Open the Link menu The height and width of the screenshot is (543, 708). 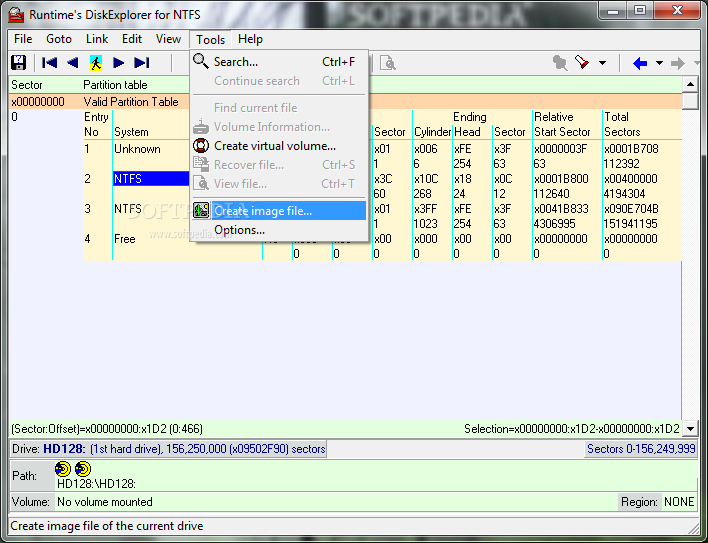(97, 39)
